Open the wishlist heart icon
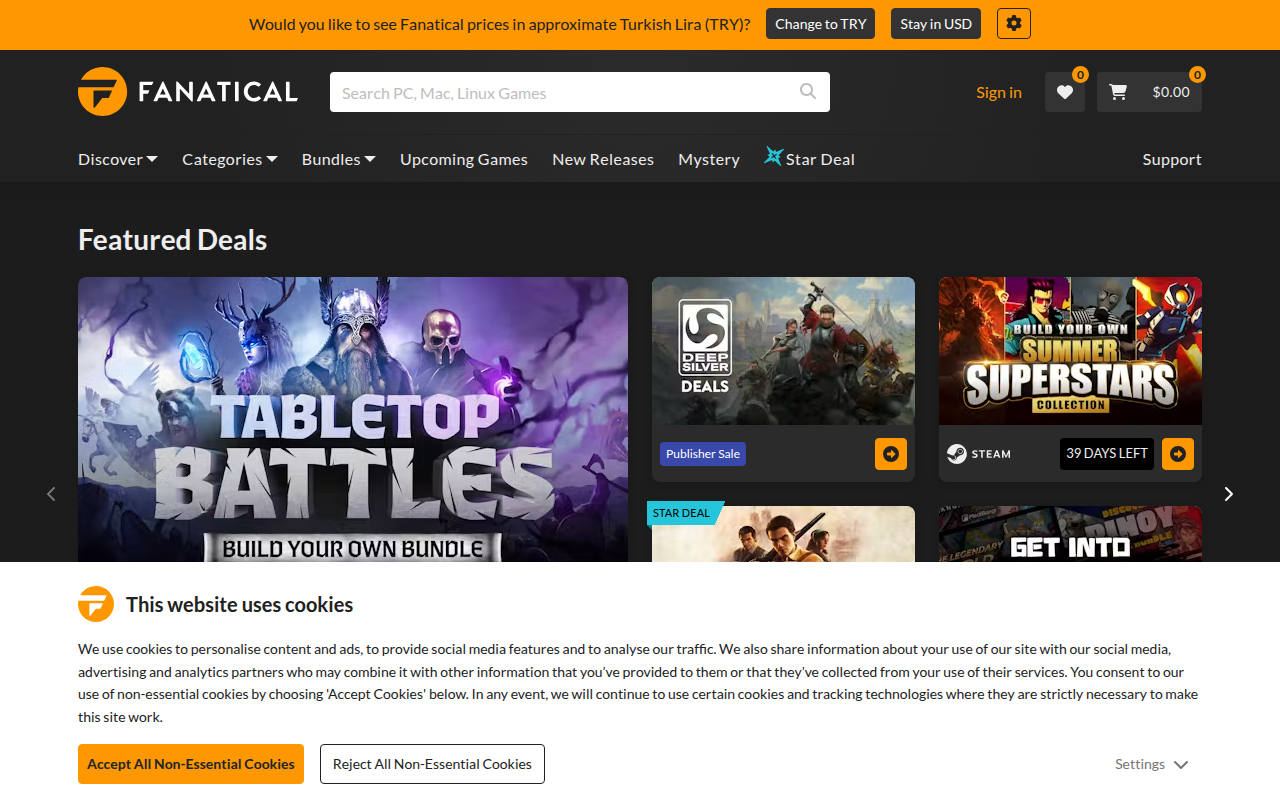 click(x=1065, y=92)
